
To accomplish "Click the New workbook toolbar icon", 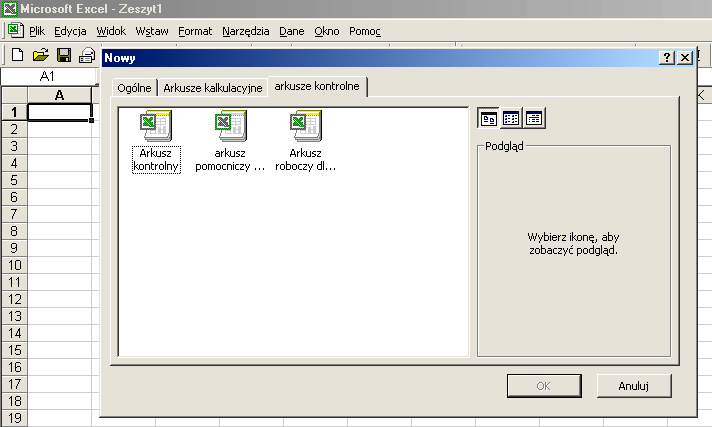I will (x=17, y=55).
